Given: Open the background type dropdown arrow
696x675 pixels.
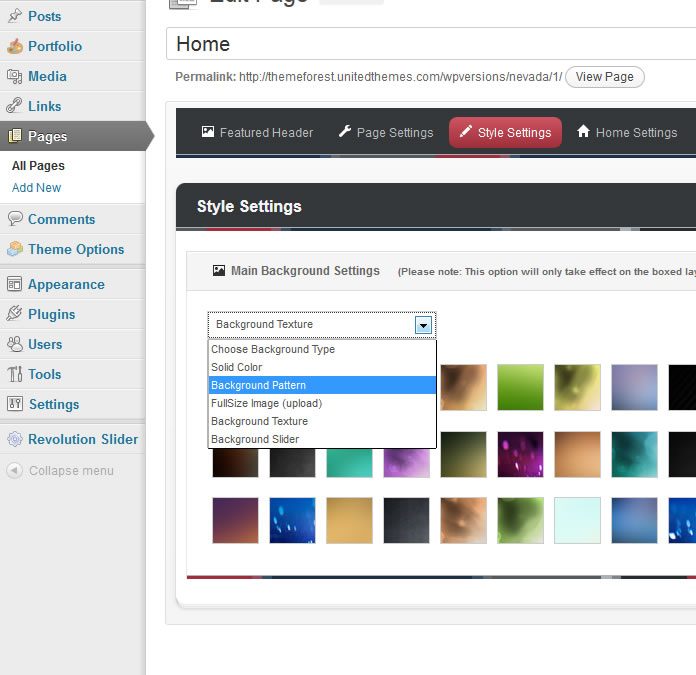Looking at the screenshot, I should click(423, 325).
